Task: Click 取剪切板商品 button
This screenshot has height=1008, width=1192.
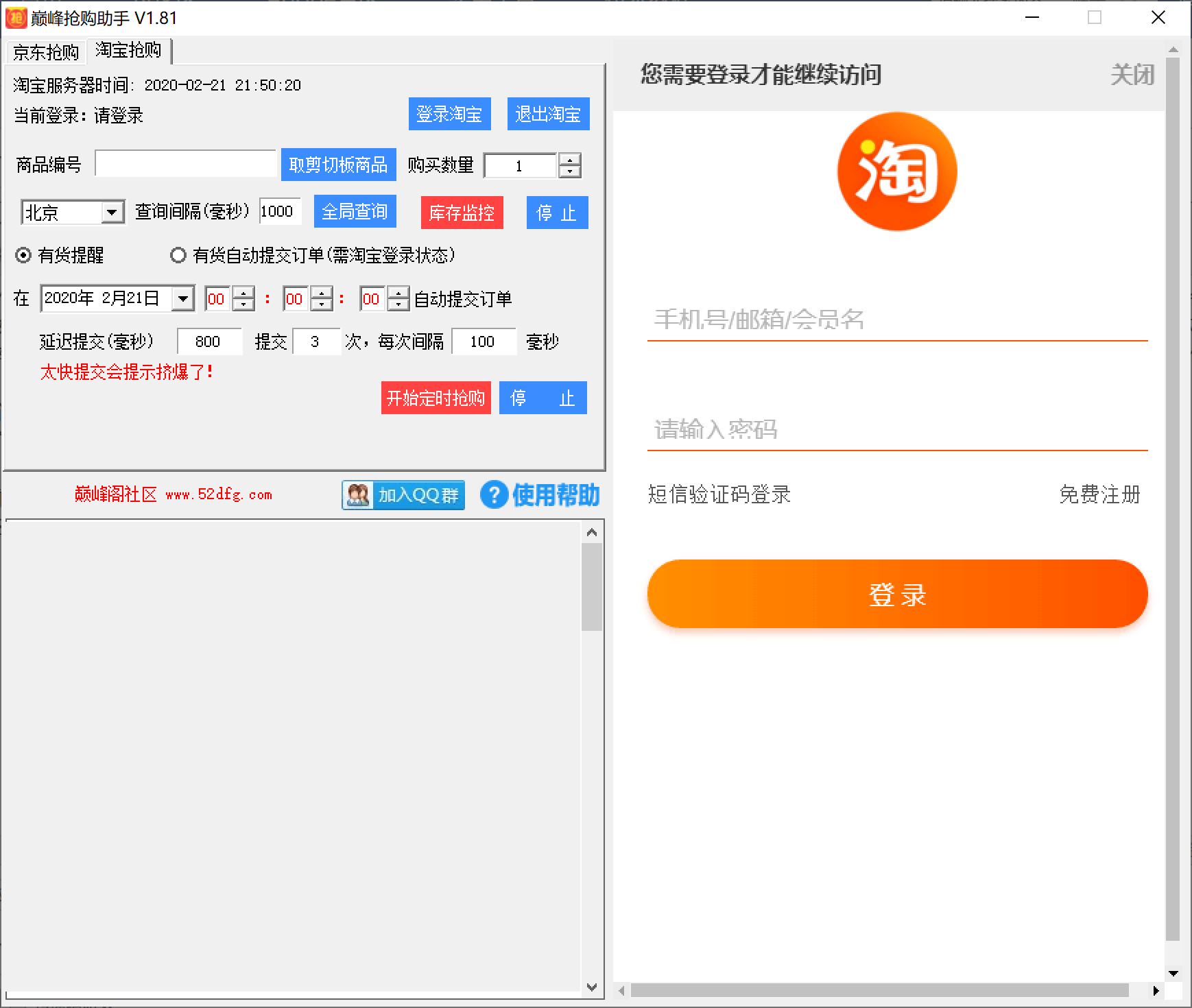Action: click(x=339, y=165)
